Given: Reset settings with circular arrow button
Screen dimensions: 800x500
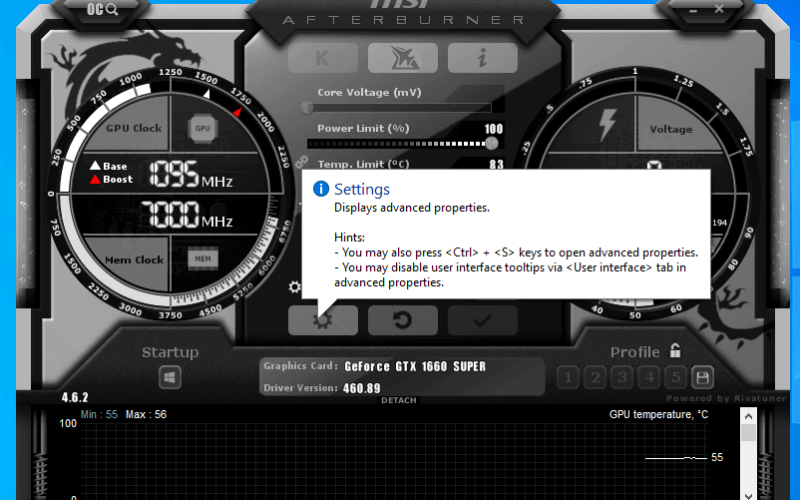Looking at the screenshot, I should pyautogui.click(x=403, y=320).
